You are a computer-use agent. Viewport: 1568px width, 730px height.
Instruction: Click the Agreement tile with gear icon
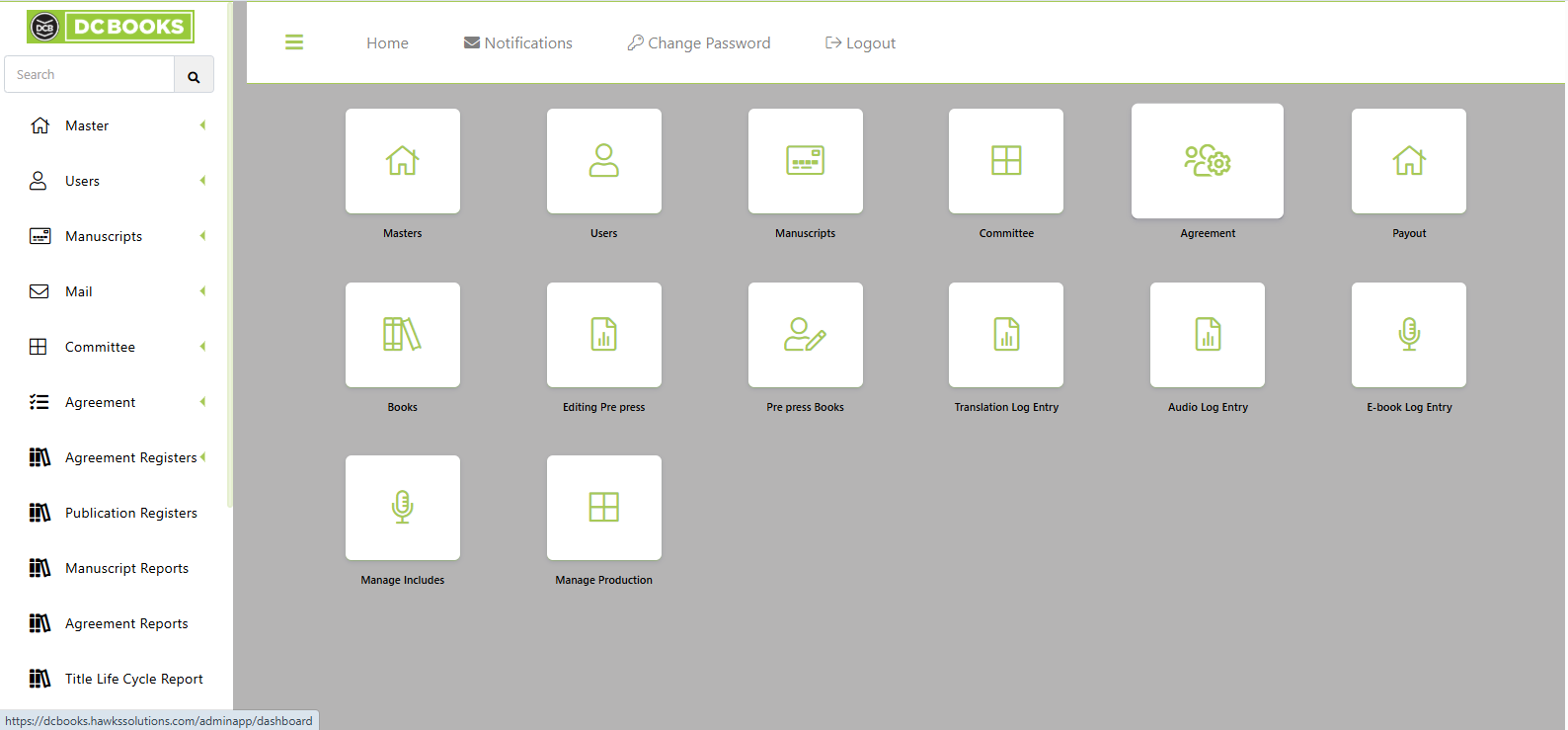pyautogui.click(x=1207, y=161)
